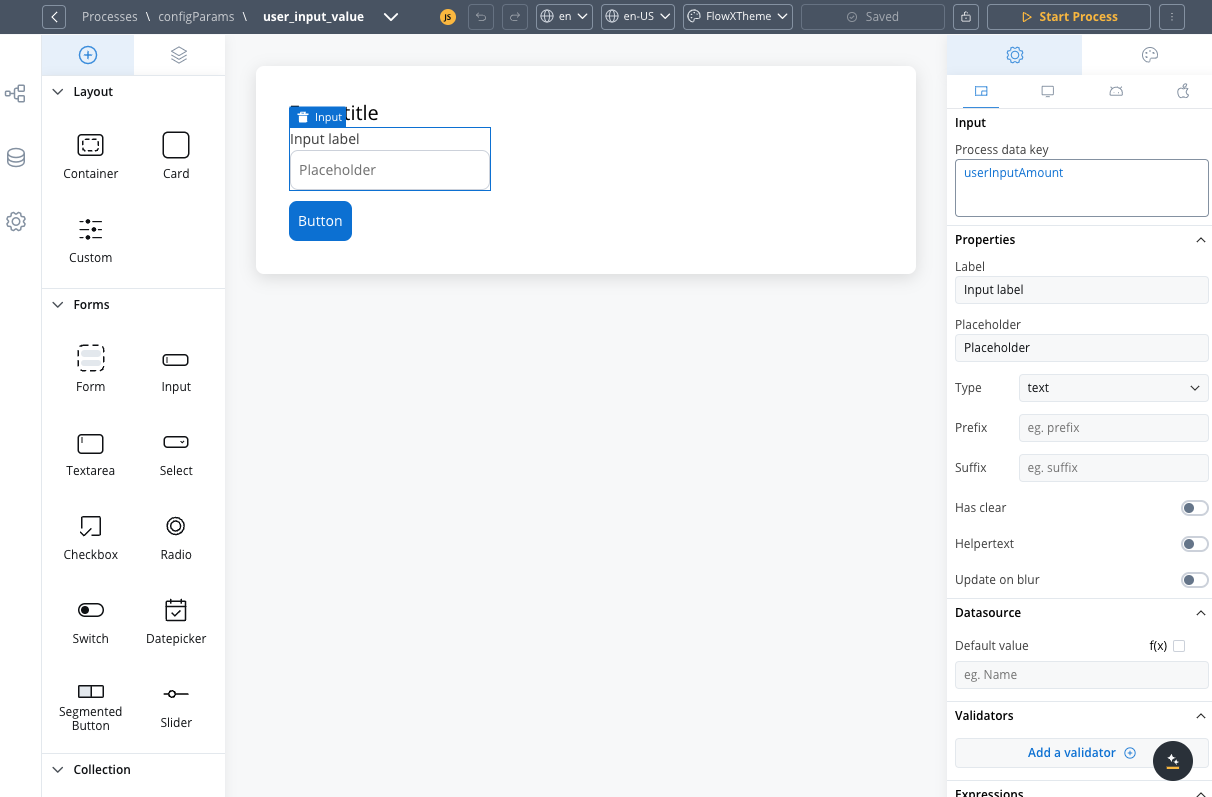Viewport: 1212px width, 797px height.
Task: Click the Start Process button
Action: click(x=1070, y=17)
